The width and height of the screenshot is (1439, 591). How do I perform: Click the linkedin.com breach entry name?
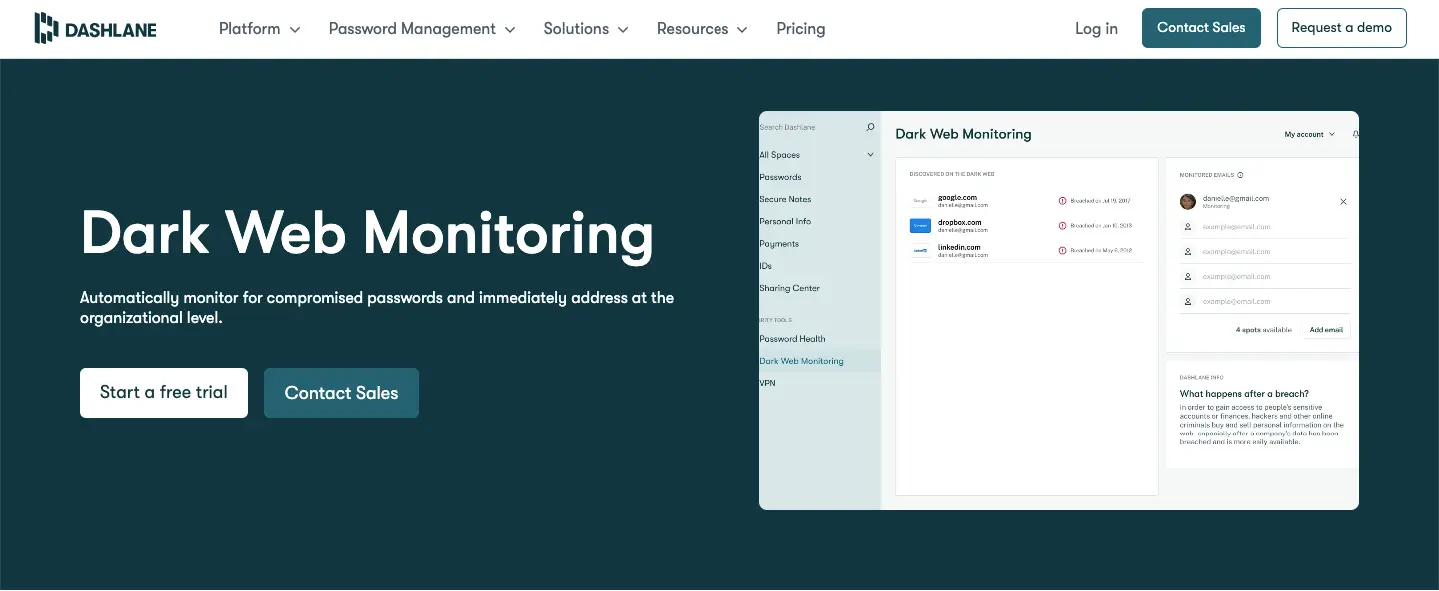[x=959, y=247]
